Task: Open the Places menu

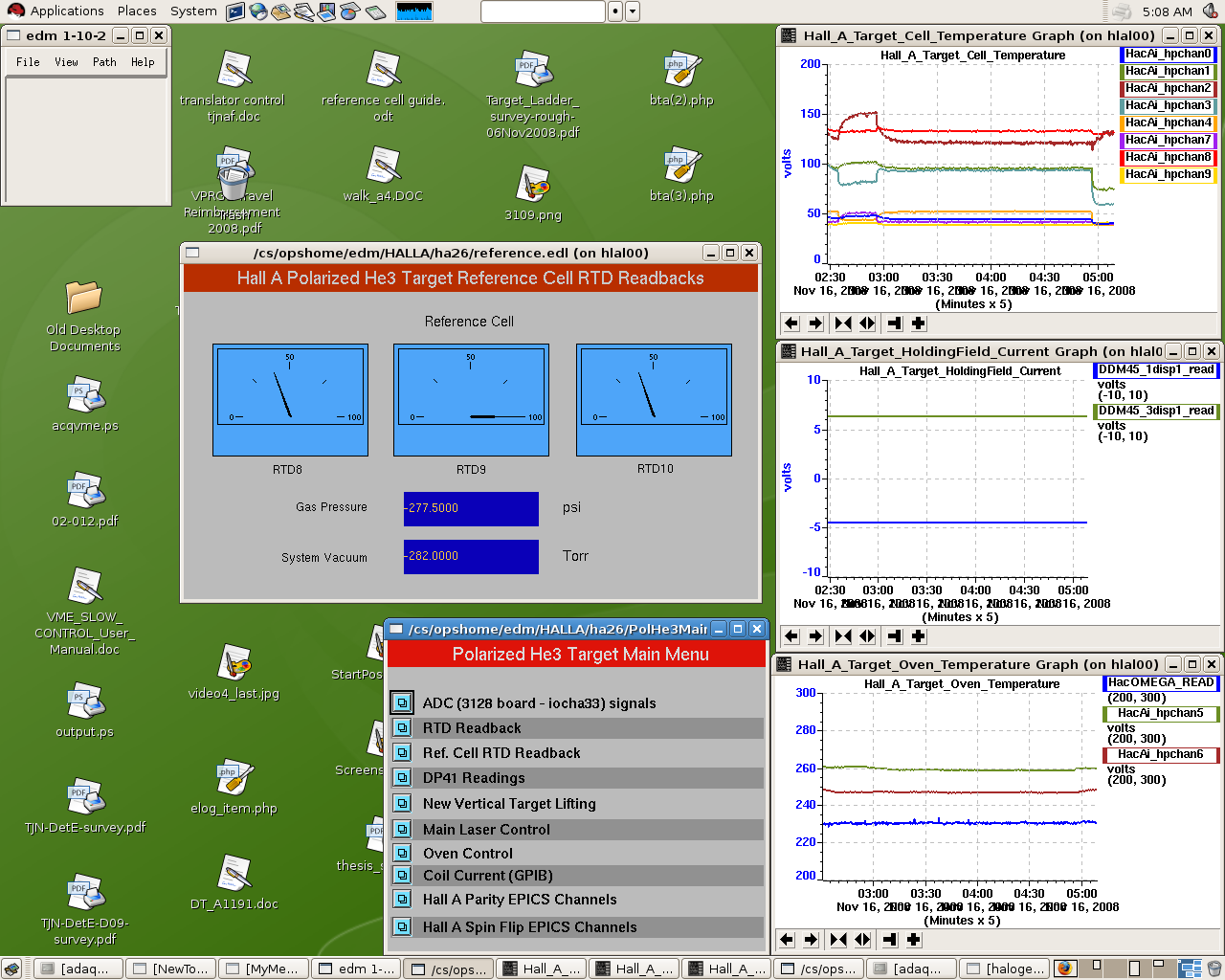Action: click(137, 11)
